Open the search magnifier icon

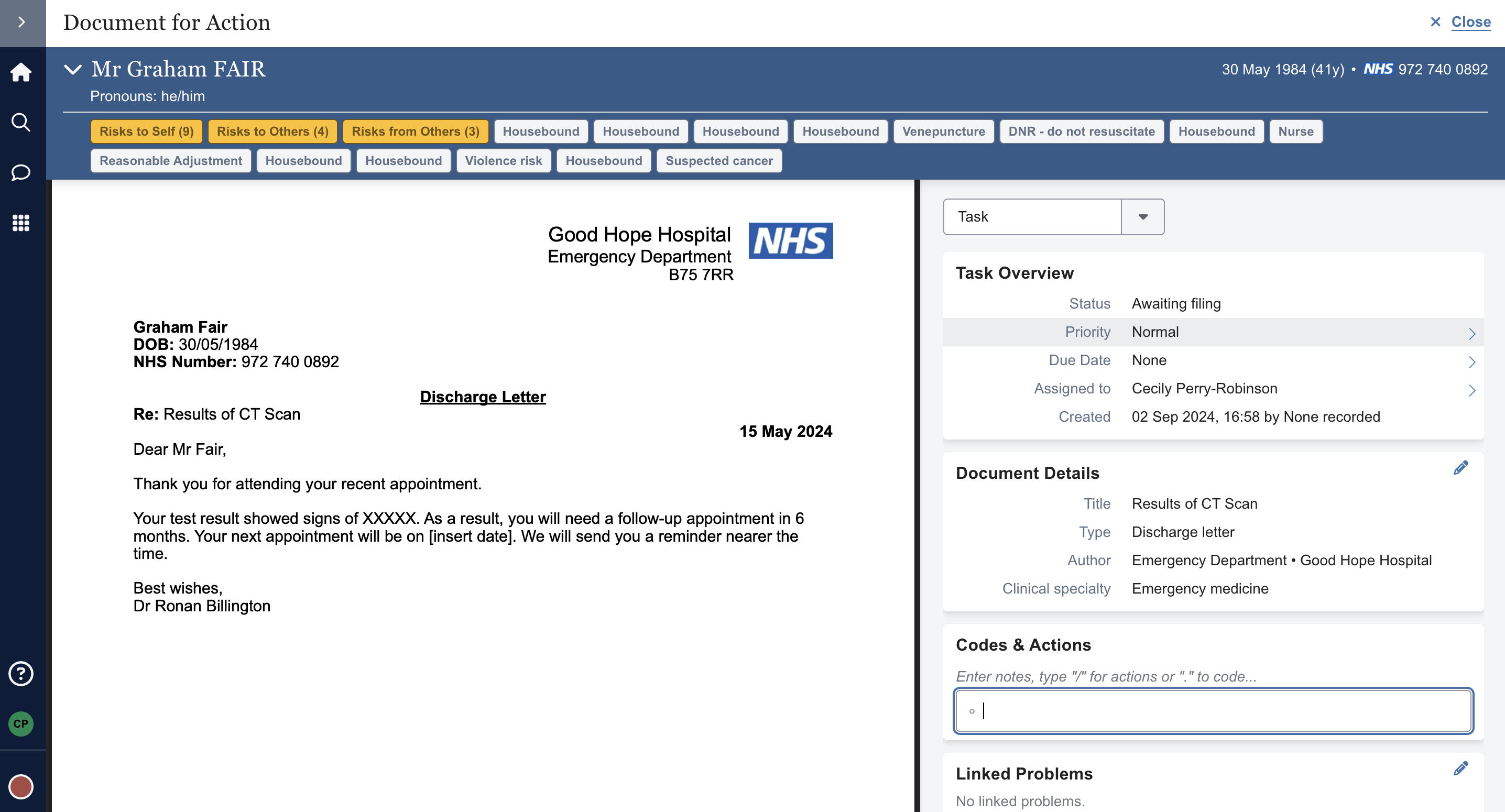pyautogui.click(x=21, y=123)
